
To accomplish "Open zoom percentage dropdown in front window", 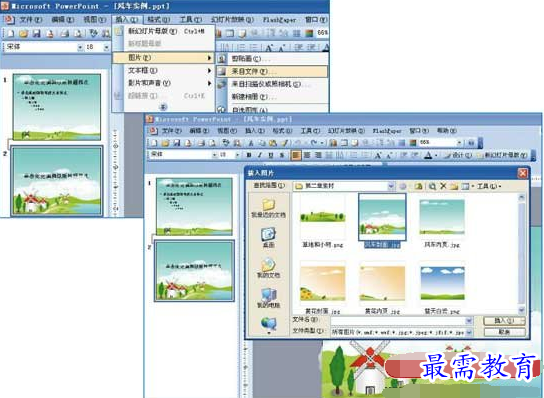I will (459, 143).
